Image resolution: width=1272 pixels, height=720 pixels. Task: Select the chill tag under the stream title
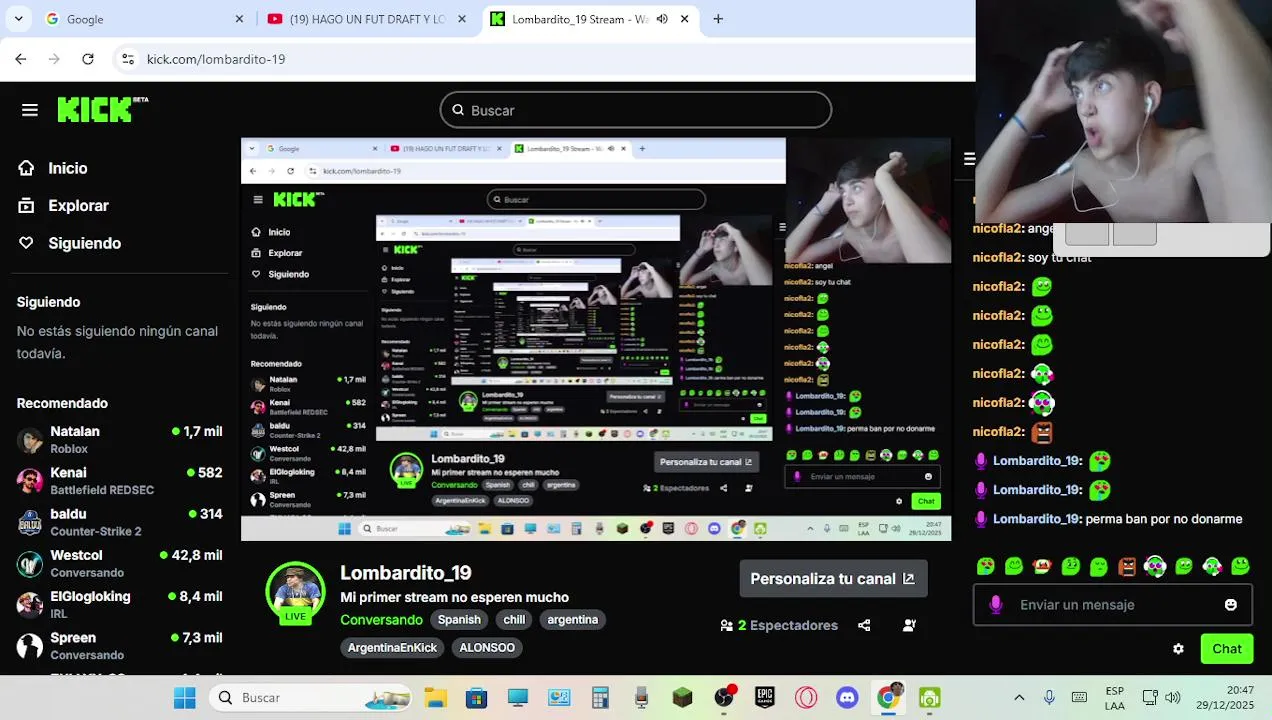pos(514,619)
